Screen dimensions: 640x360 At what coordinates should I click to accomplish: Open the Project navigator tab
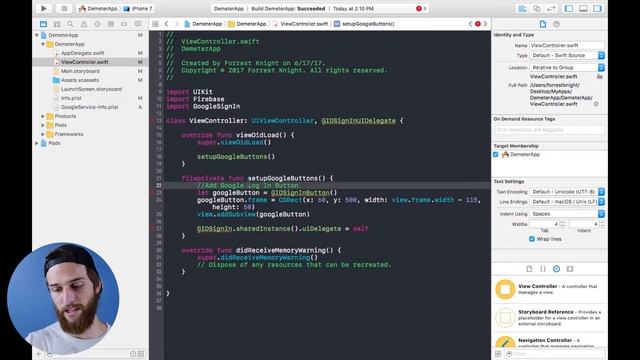click(44, 24)
